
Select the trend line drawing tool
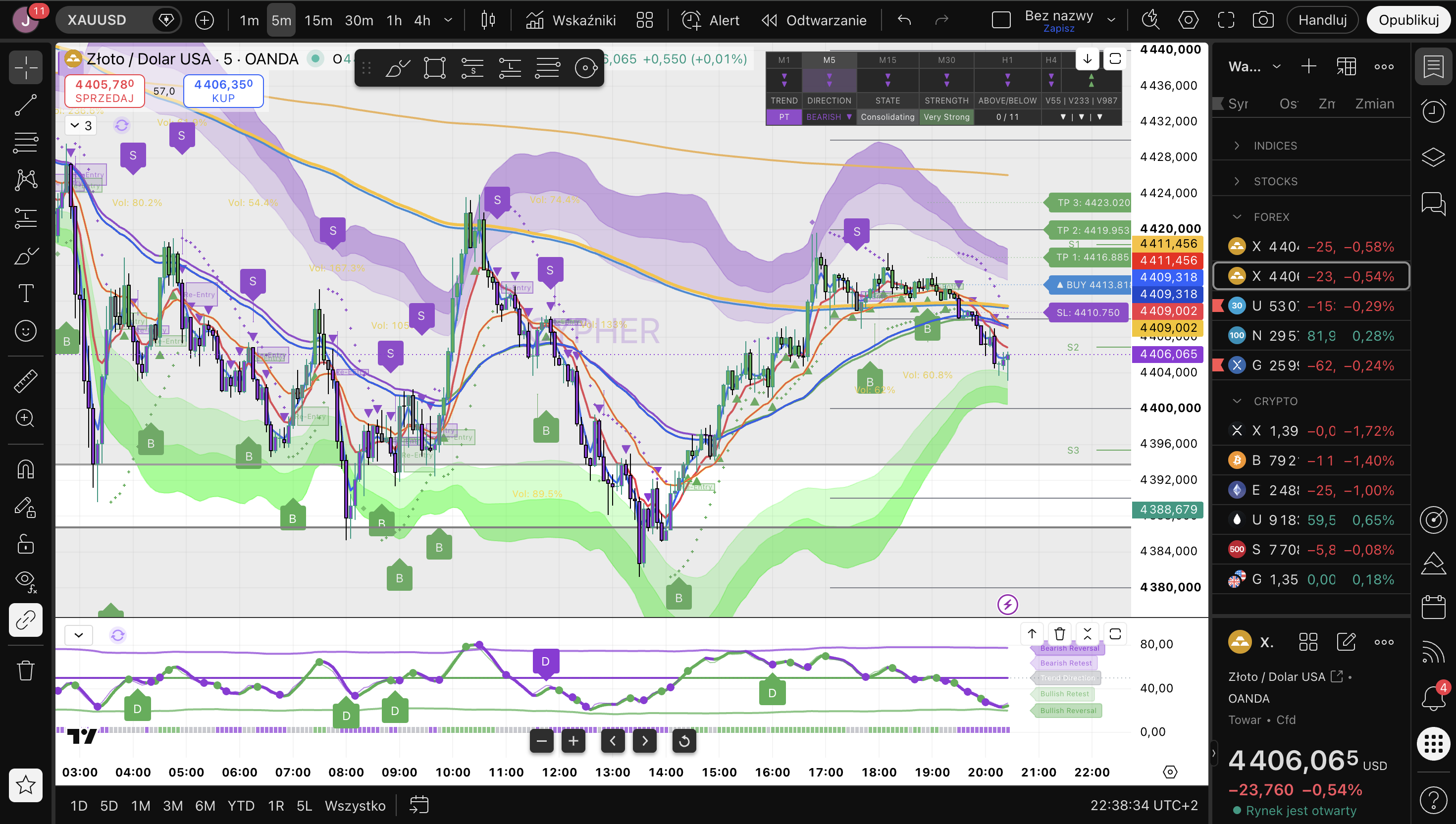(x=25, y=105)
